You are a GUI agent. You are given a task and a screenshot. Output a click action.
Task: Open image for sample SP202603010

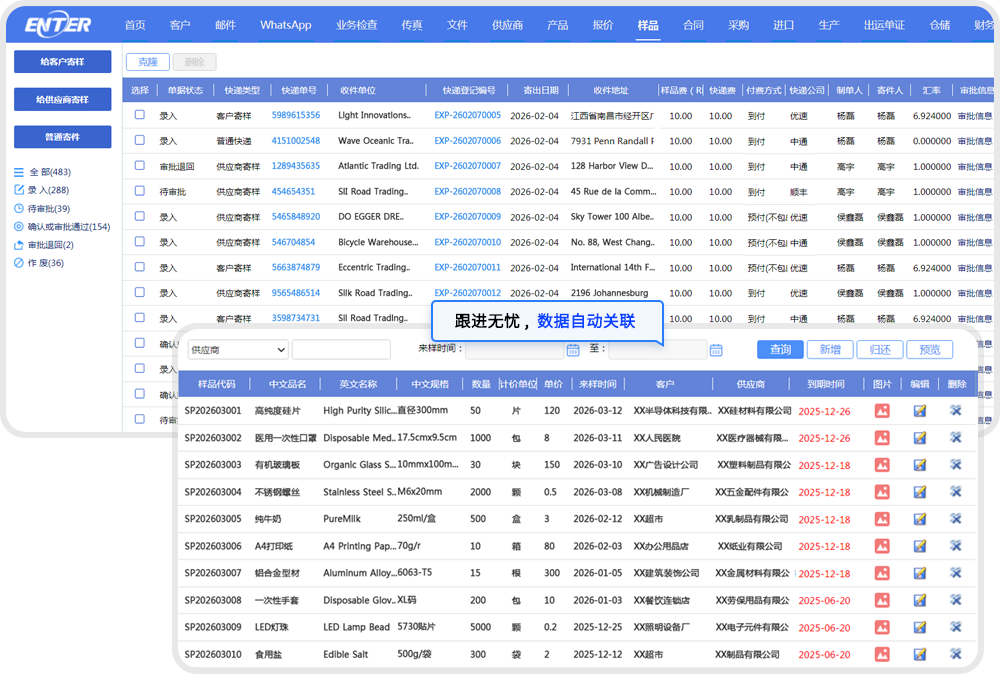pos(882,654)
